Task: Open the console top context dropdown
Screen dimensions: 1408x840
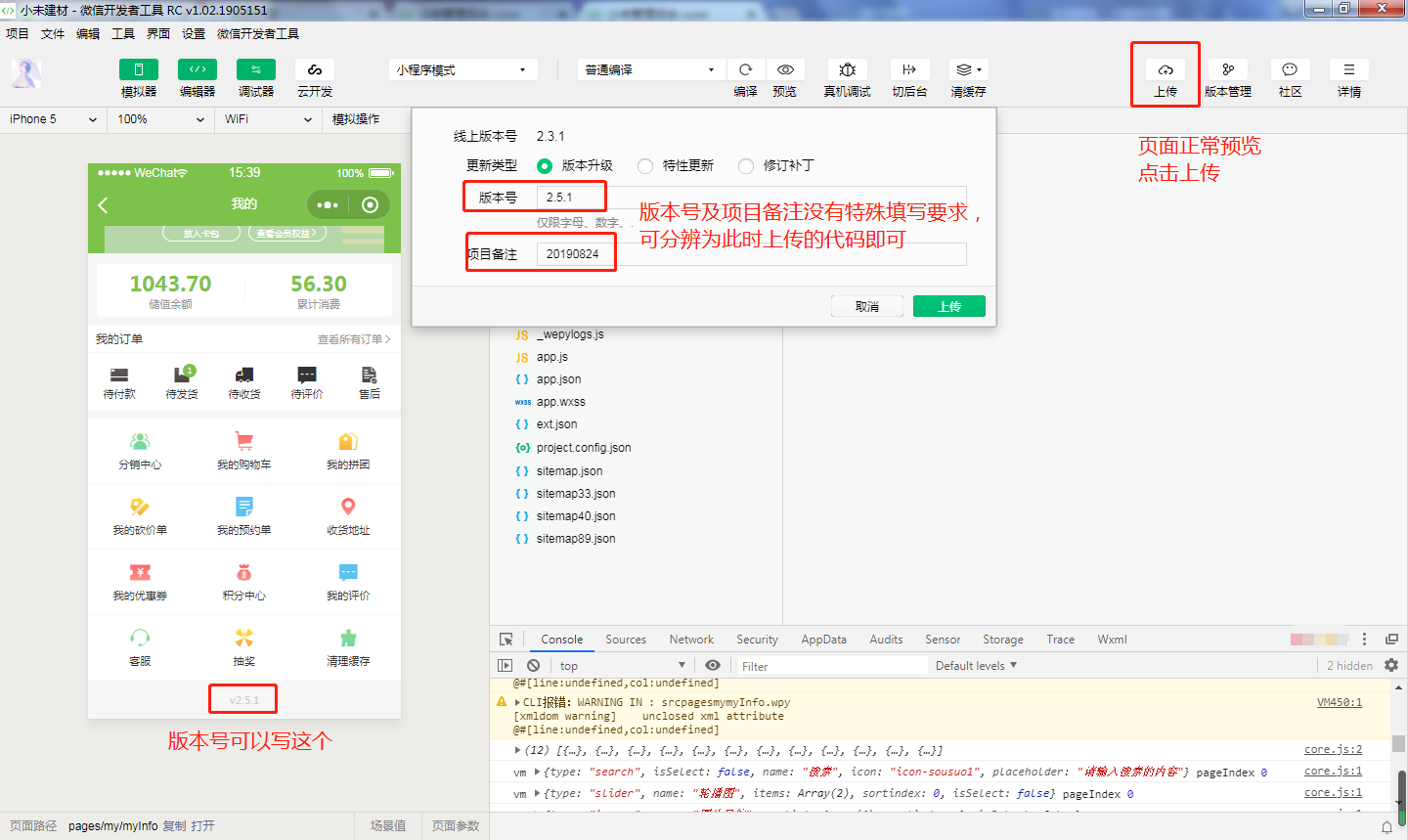Action: tap(623, 666)
